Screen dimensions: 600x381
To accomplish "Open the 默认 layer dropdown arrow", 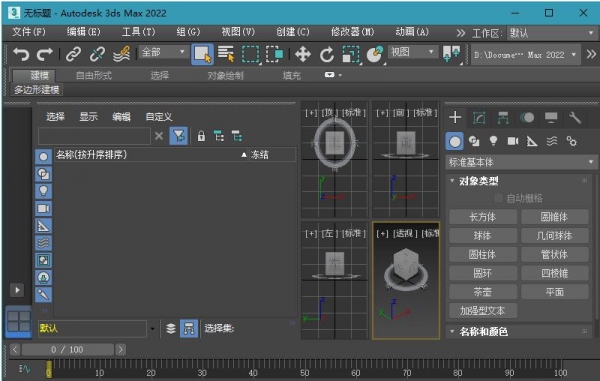I will (152, 329).
